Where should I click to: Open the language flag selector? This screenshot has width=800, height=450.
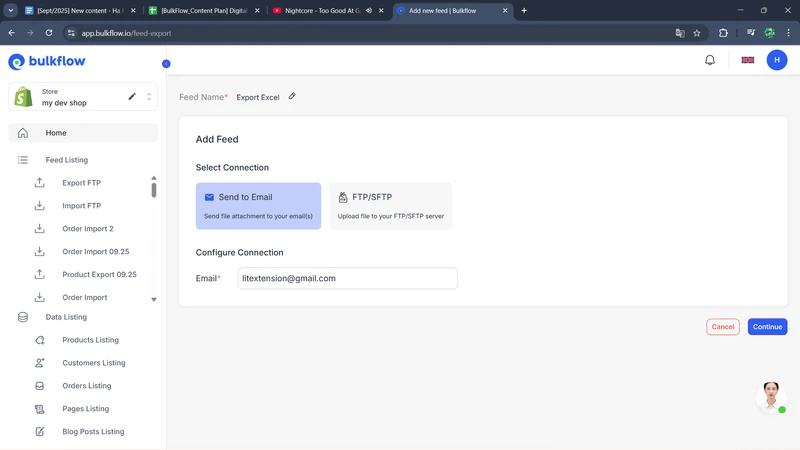747,60
